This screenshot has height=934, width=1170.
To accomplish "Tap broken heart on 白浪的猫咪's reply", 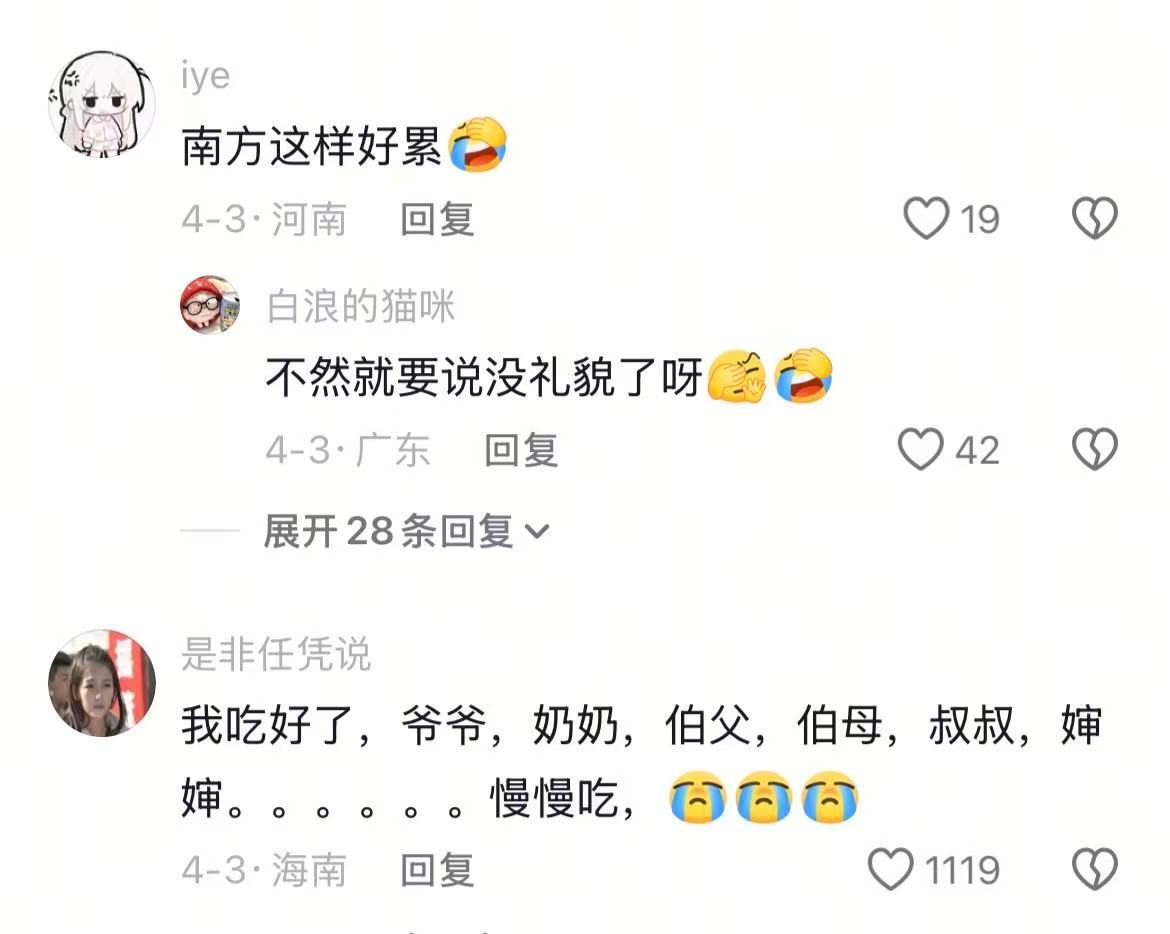I will pyautogui.click(x=1095, y=449).
